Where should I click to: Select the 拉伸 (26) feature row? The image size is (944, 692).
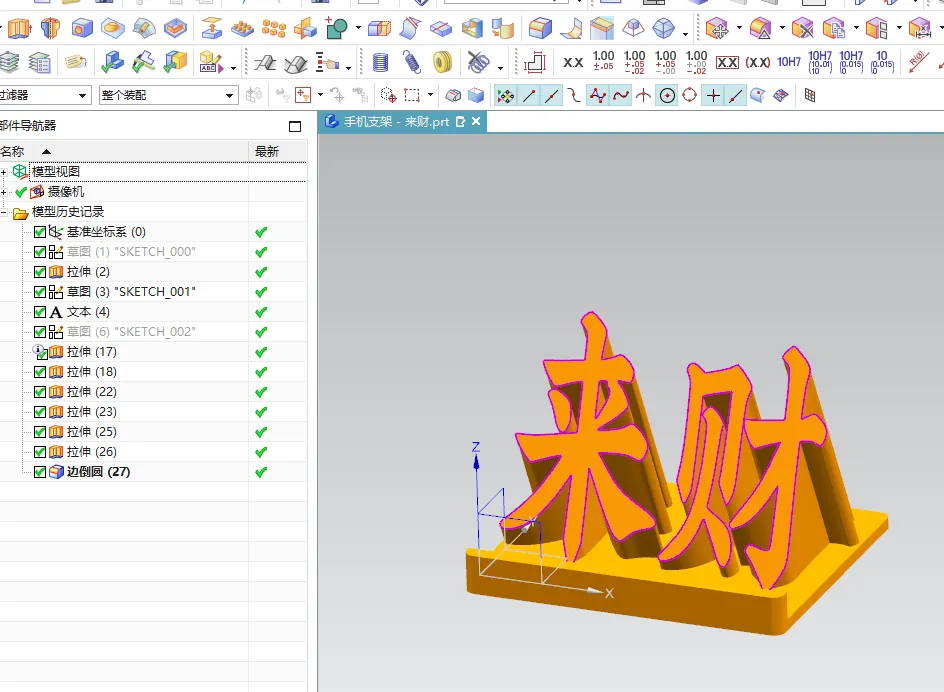coord(153,452)
